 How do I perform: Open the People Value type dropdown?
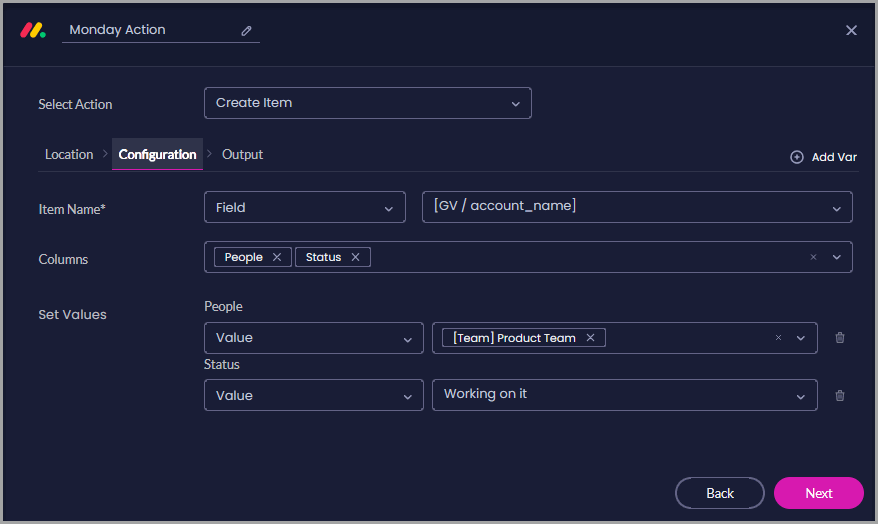314,338
